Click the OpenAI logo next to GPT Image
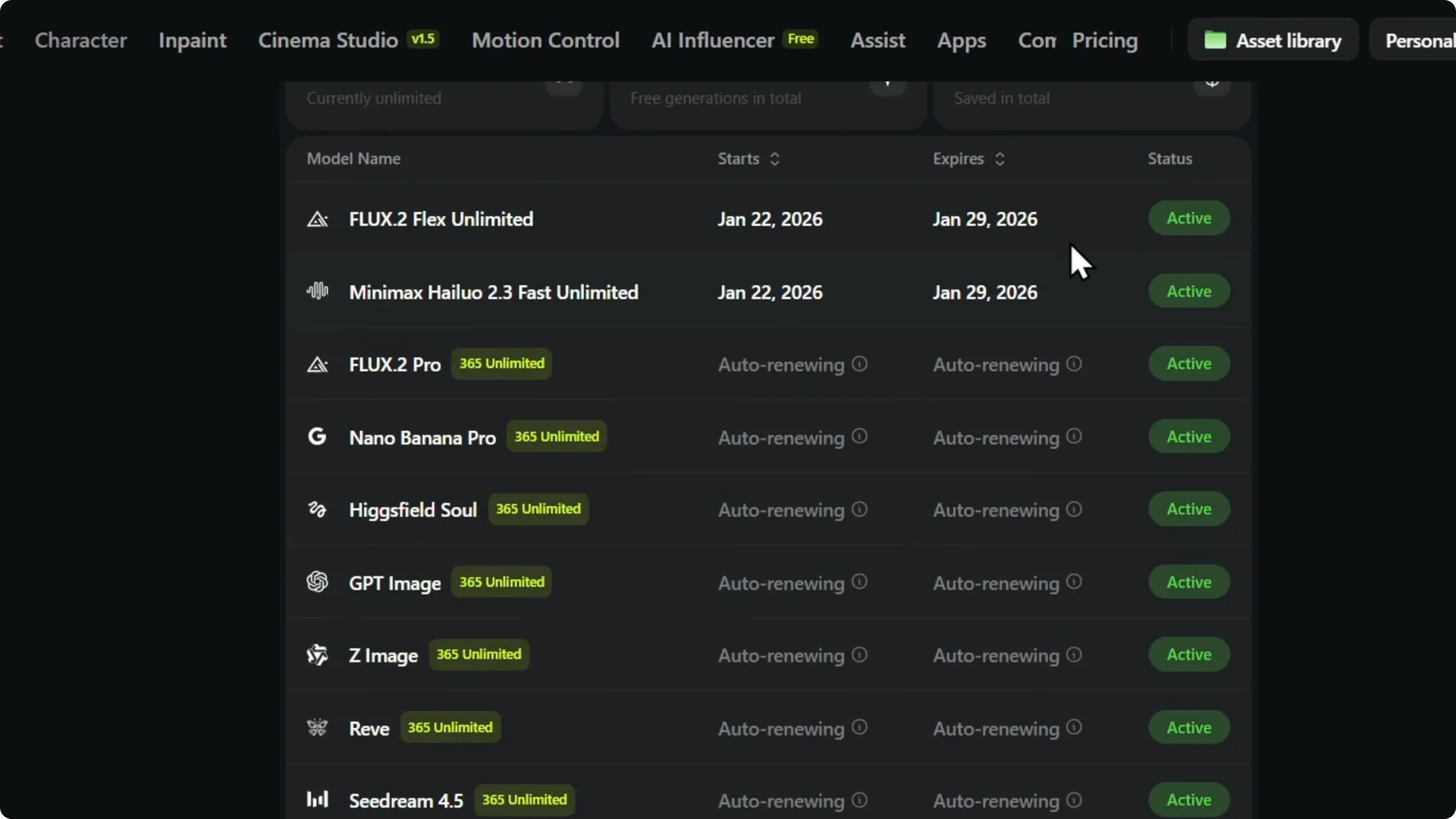 click(x=317, y=582)
